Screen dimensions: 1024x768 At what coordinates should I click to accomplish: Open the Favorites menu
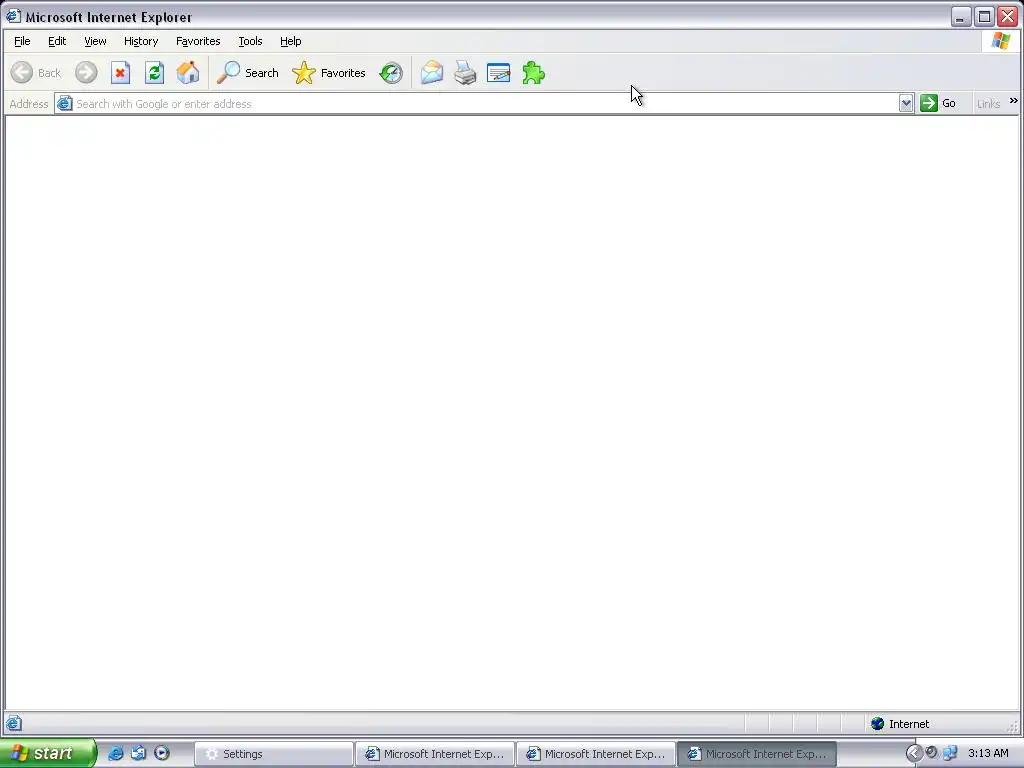point(198,41)
